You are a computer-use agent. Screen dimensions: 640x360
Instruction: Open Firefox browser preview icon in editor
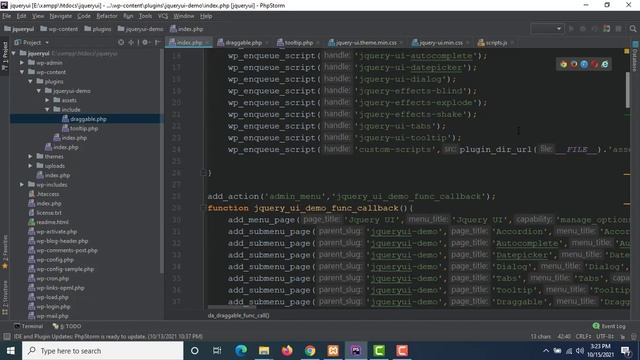click(574, 64)
